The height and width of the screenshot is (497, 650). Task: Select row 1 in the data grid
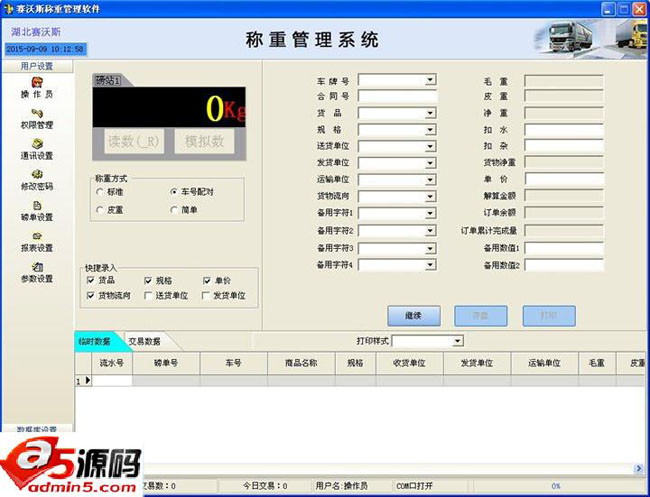(83, 381)
